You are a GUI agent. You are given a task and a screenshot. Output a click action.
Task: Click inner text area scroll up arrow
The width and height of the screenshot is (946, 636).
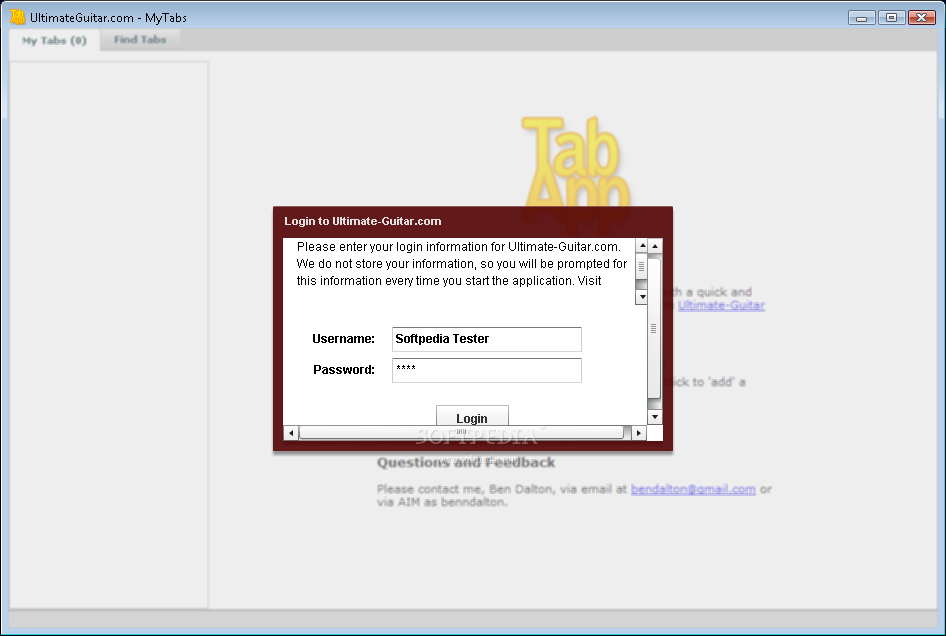[x=642, y=246]
